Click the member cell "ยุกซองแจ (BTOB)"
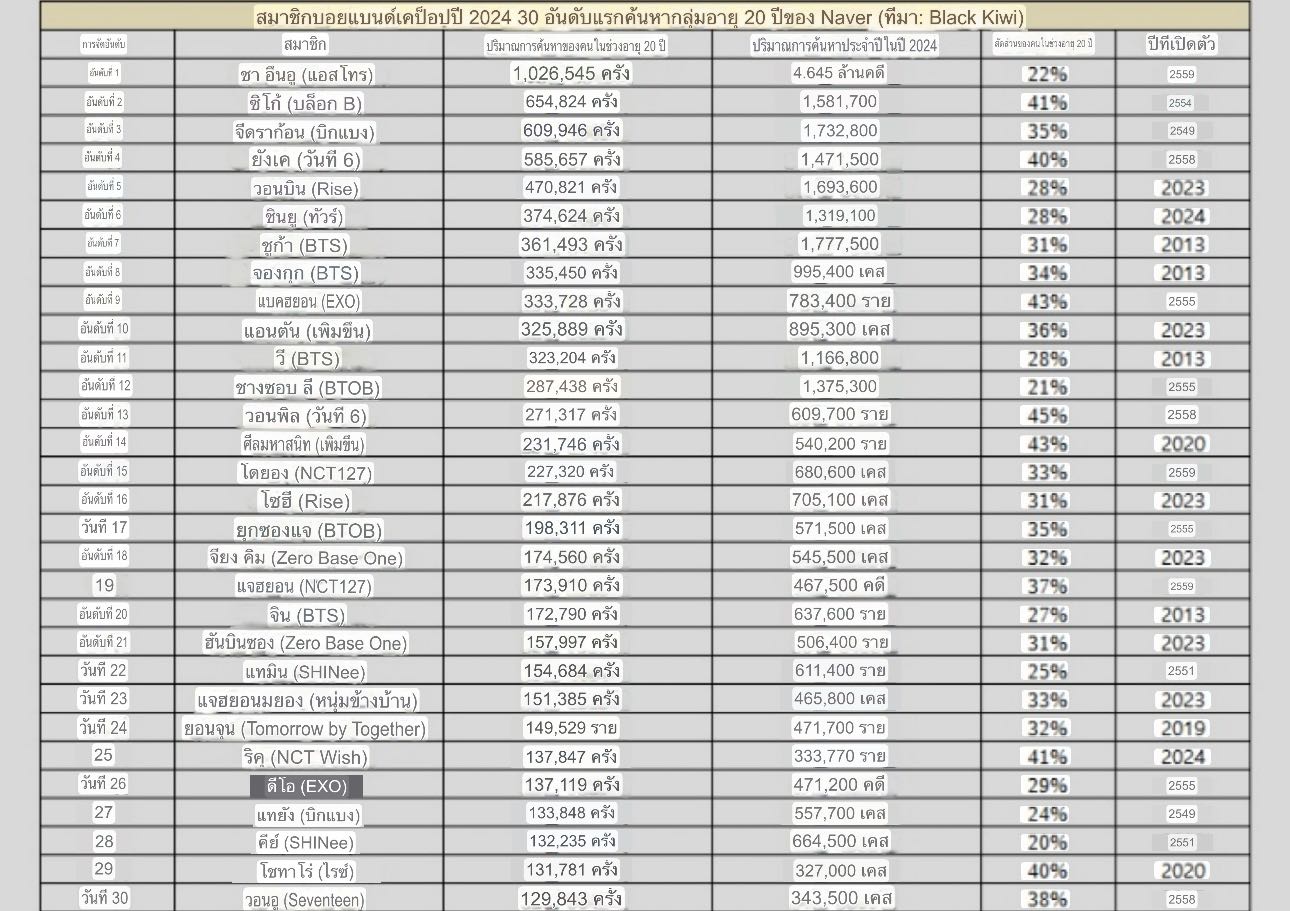Image resolution: width=1290 pixels, height=911 pixels. click(x=309, y=530)
